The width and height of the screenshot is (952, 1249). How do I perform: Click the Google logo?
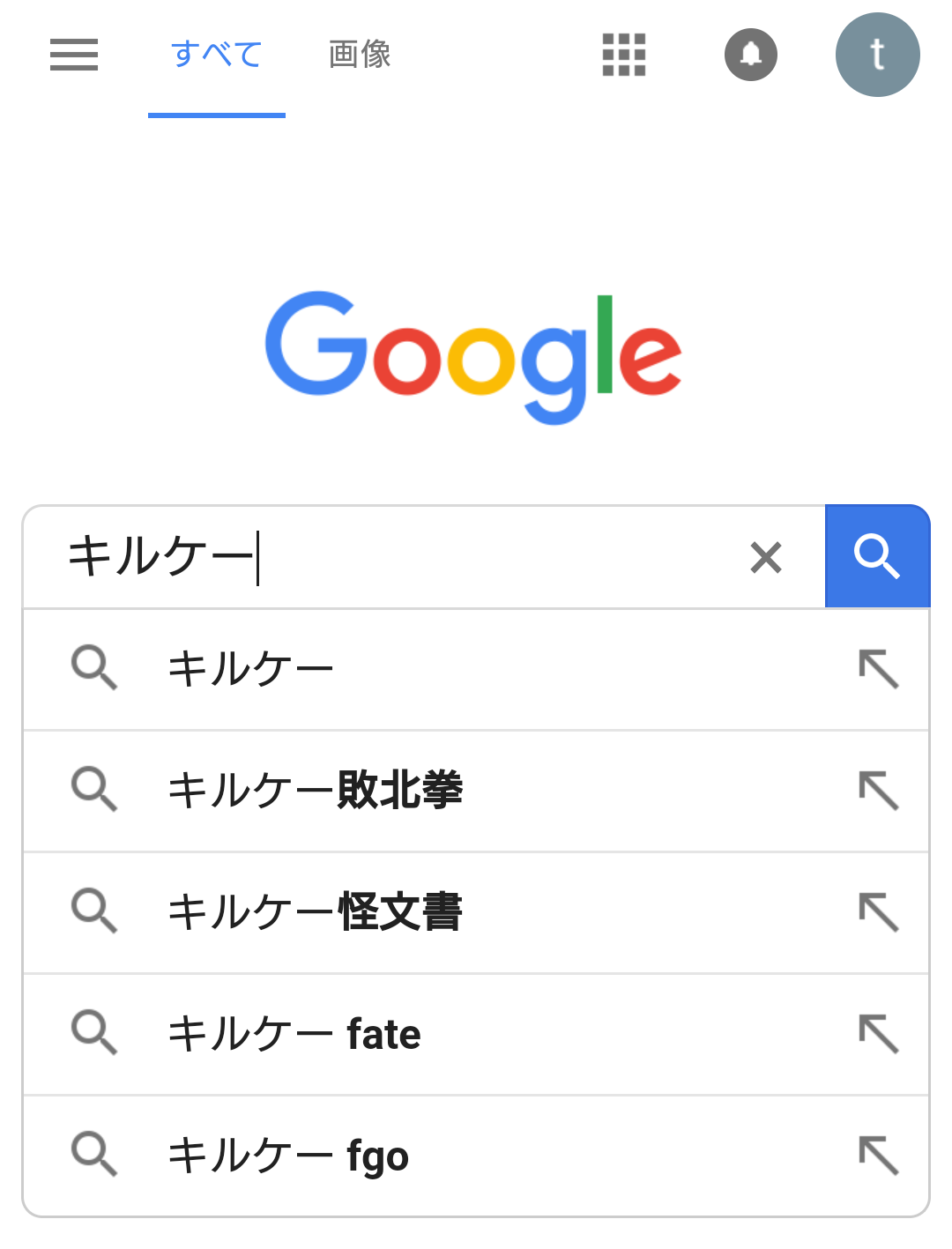pyautogui.click(x=474, y=355)
